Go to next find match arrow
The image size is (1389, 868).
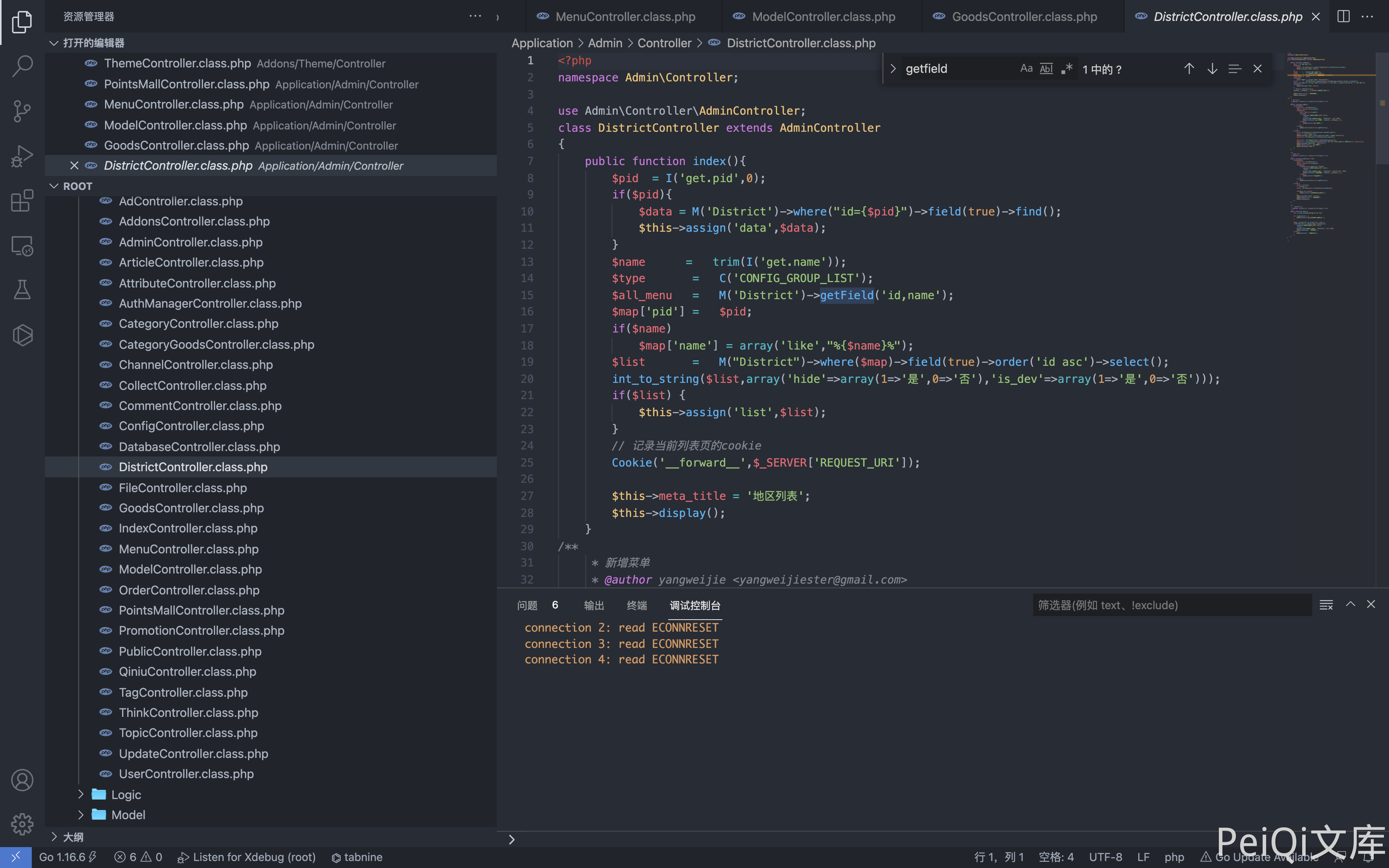pyautogui.click(x=1211, y=69)
